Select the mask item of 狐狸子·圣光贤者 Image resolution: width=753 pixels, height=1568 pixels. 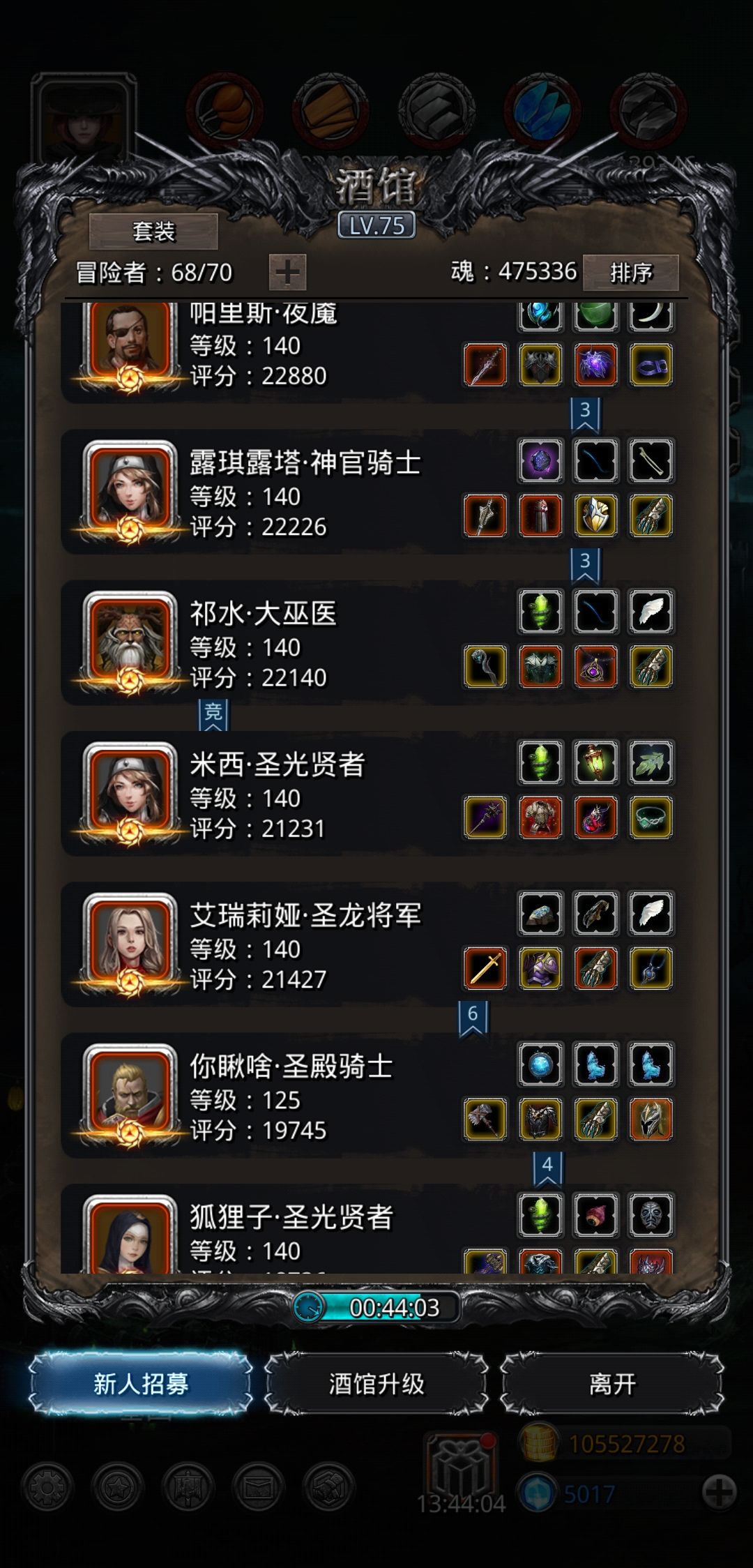(x=651, y=1215)
